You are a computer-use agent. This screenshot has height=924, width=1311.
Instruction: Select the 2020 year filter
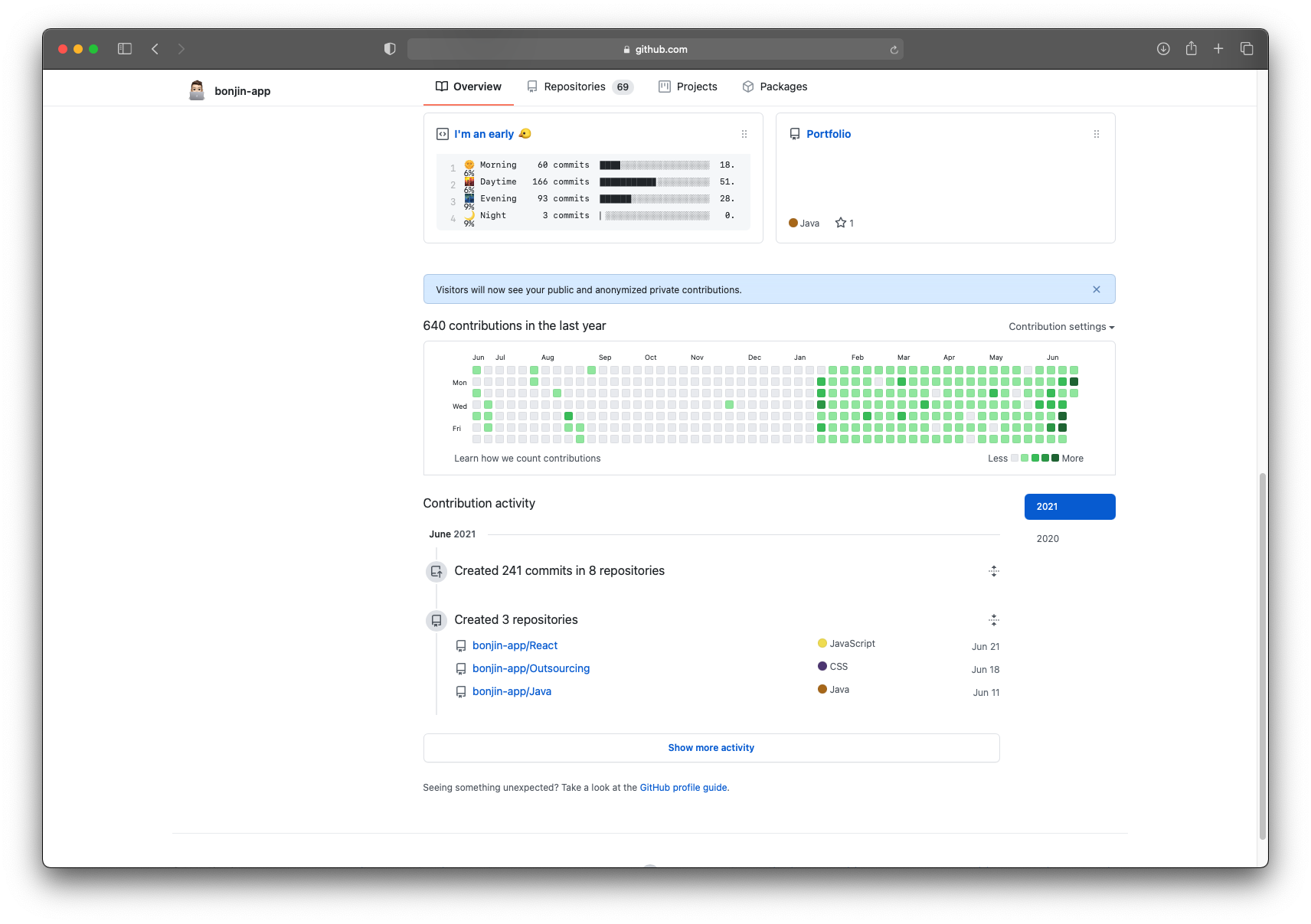(1048, 539)
